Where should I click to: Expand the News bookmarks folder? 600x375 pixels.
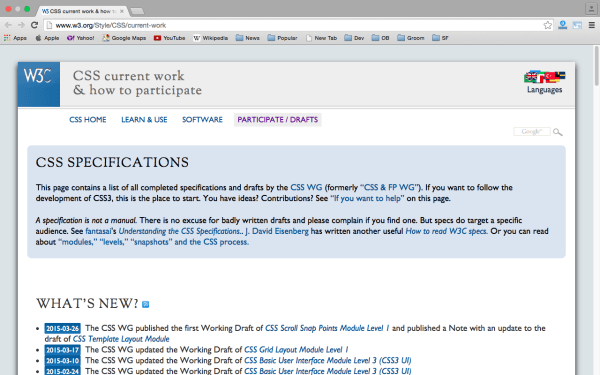coord(248,38)
